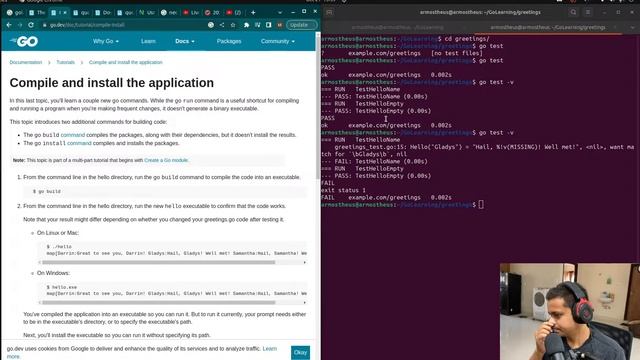Viewport: 640px width, 360px height.
Task: Close the greetings terminal tab
Action: click(x=616, y=27)
